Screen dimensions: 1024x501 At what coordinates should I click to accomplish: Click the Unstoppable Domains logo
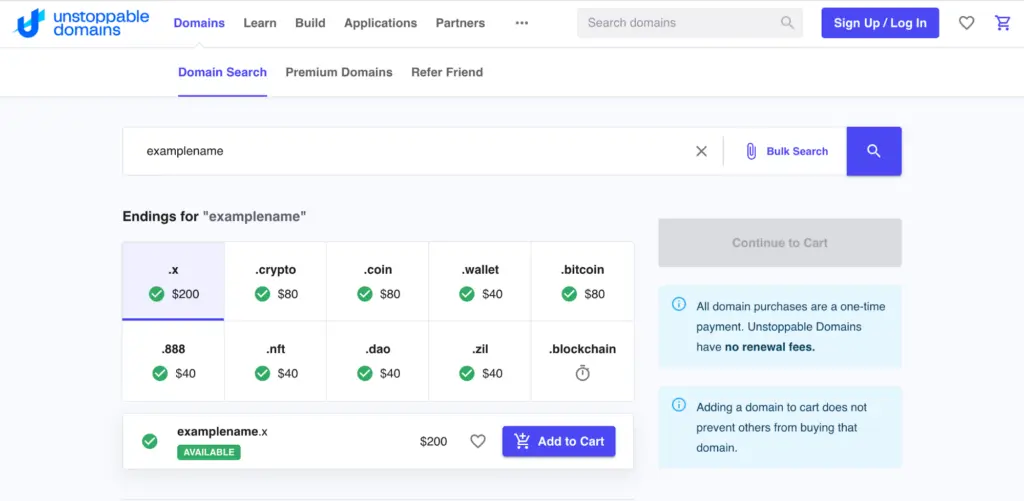(x=81, y=23)
